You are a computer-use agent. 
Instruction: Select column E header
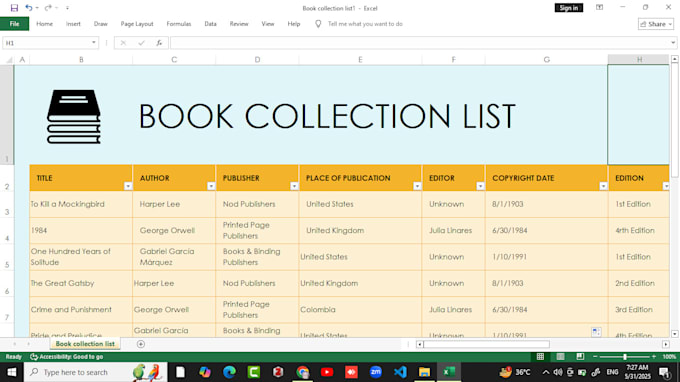(x=360, y=59)
